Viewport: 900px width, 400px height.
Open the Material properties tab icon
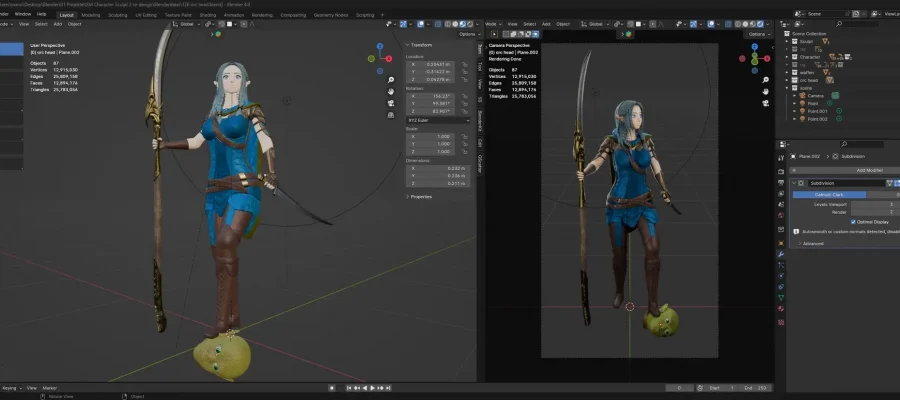click(x=781, y=309)
